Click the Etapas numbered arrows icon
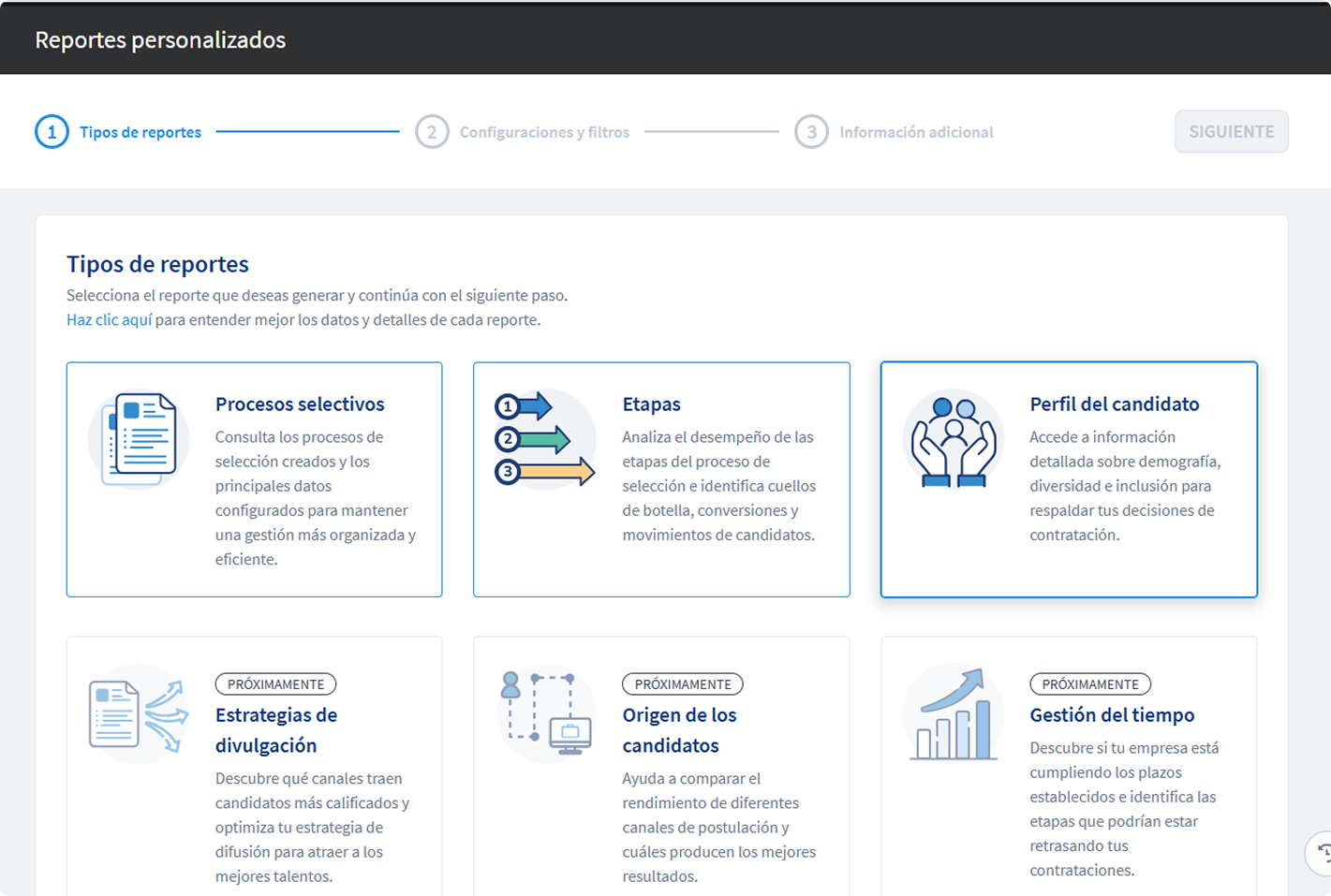1331x896 pixels. (545, 439)
